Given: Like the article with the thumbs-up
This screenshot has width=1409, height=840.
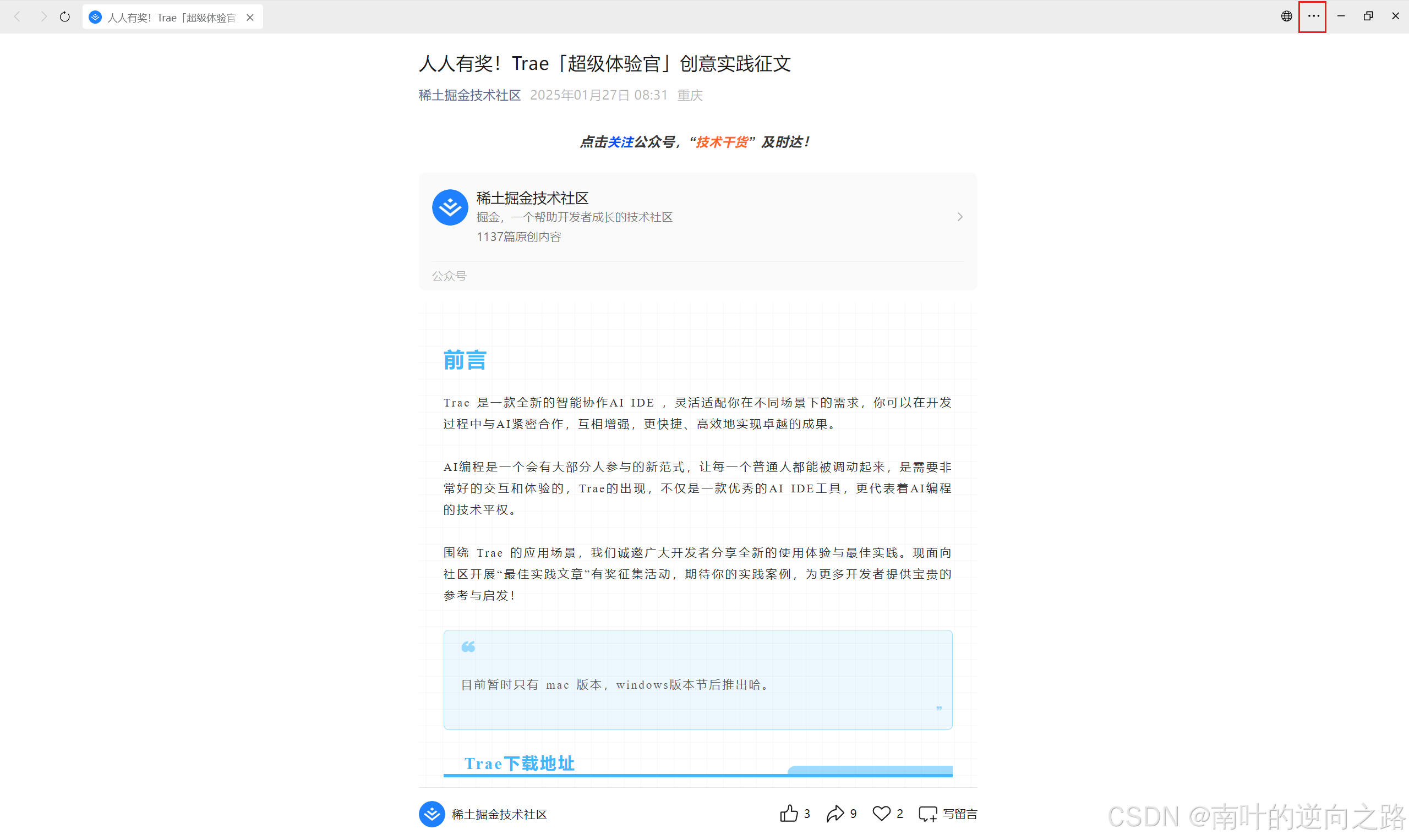Looking at the screenshot, I should 790,814.
